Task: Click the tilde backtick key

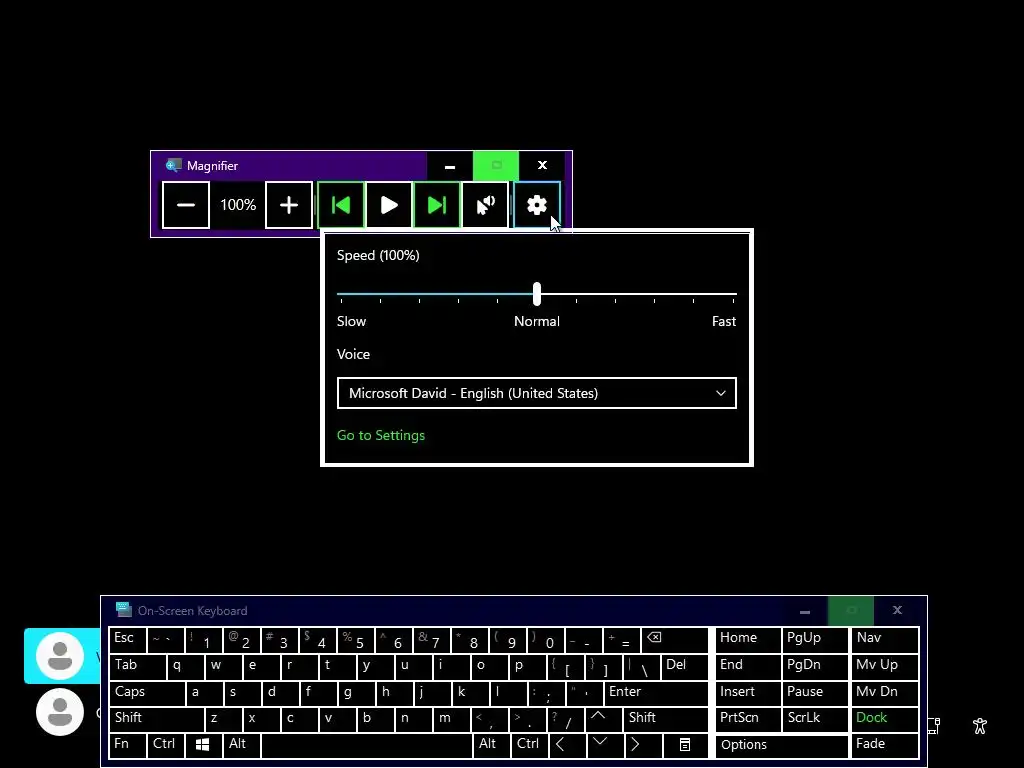Action: click(x=166, y=640)
